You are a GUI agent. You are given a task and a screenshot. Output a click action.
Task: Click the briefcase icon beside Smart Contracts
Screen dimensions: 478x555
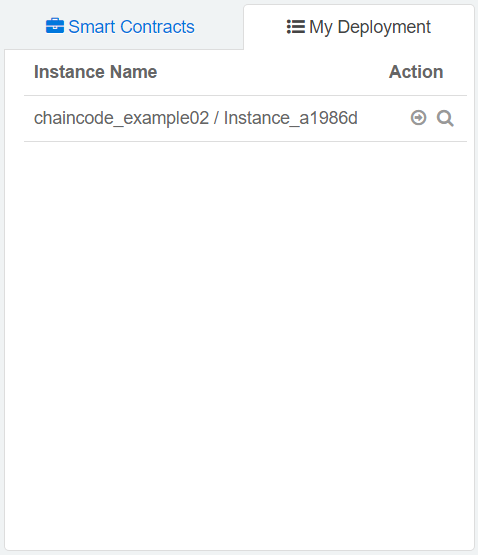(55, 26)
